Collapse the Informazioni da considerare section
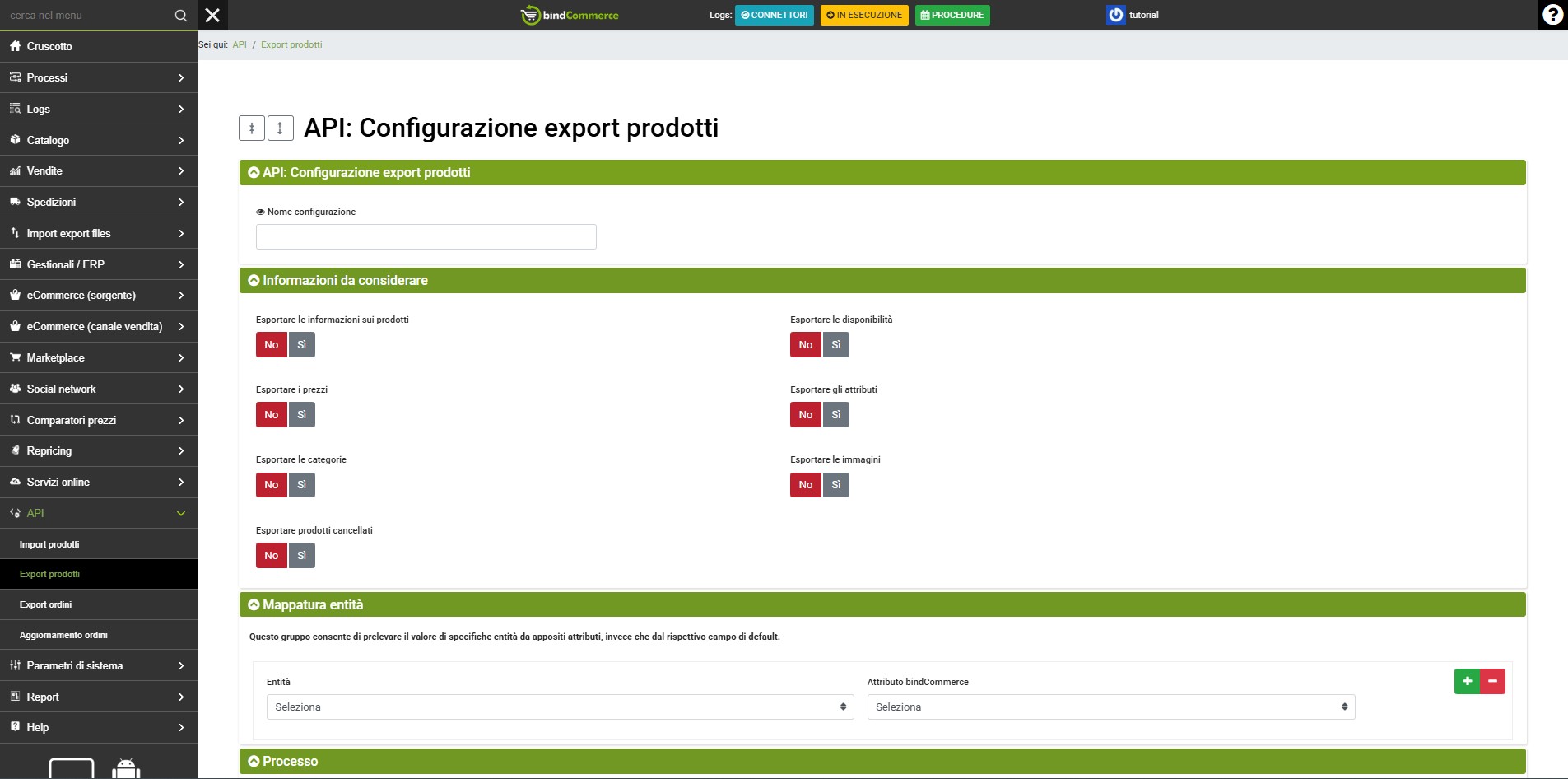The width and height of the screenshot is (1568, 779). (254, 281)
